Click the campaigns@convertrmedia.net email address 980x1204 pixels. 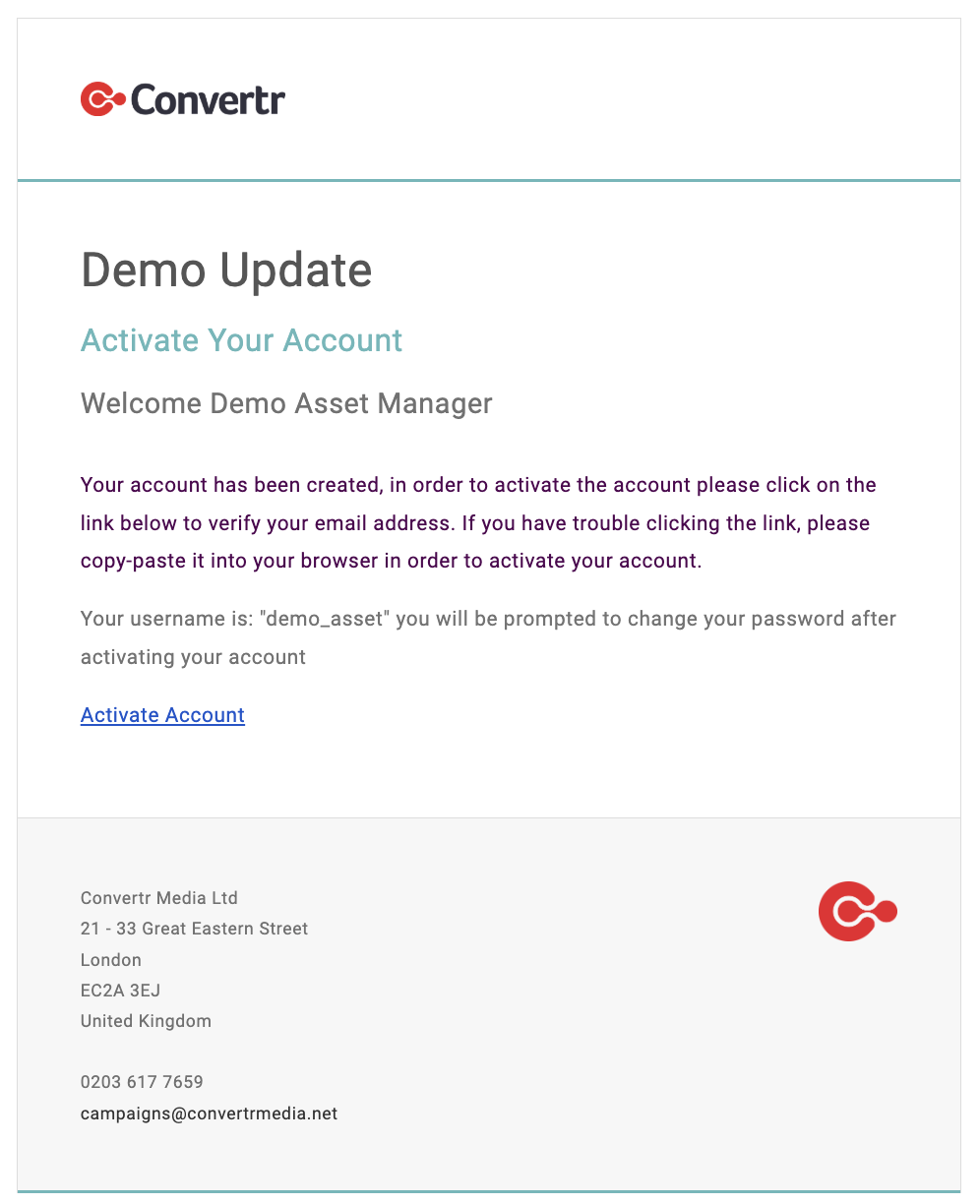(x=209, y=1114)
